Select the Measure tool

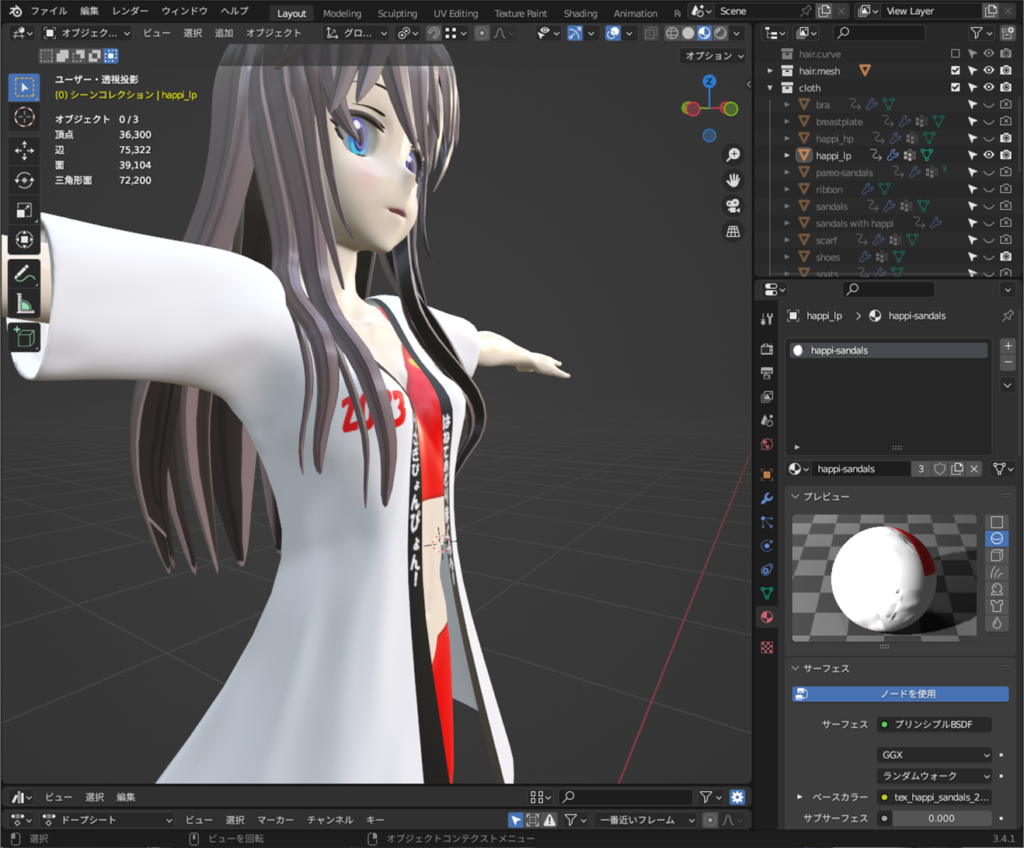(24, 304)
